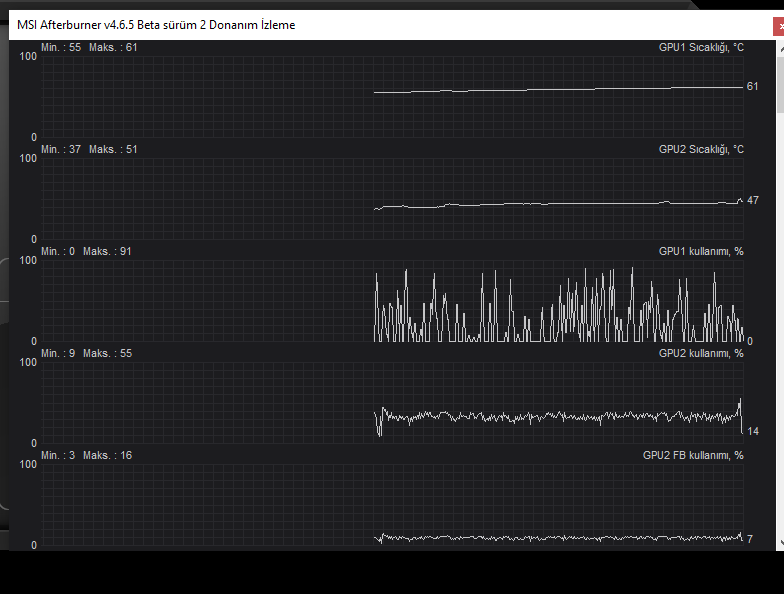
Task: Click the GPU2 FB usage graph plot line
Action: [558, 538]
